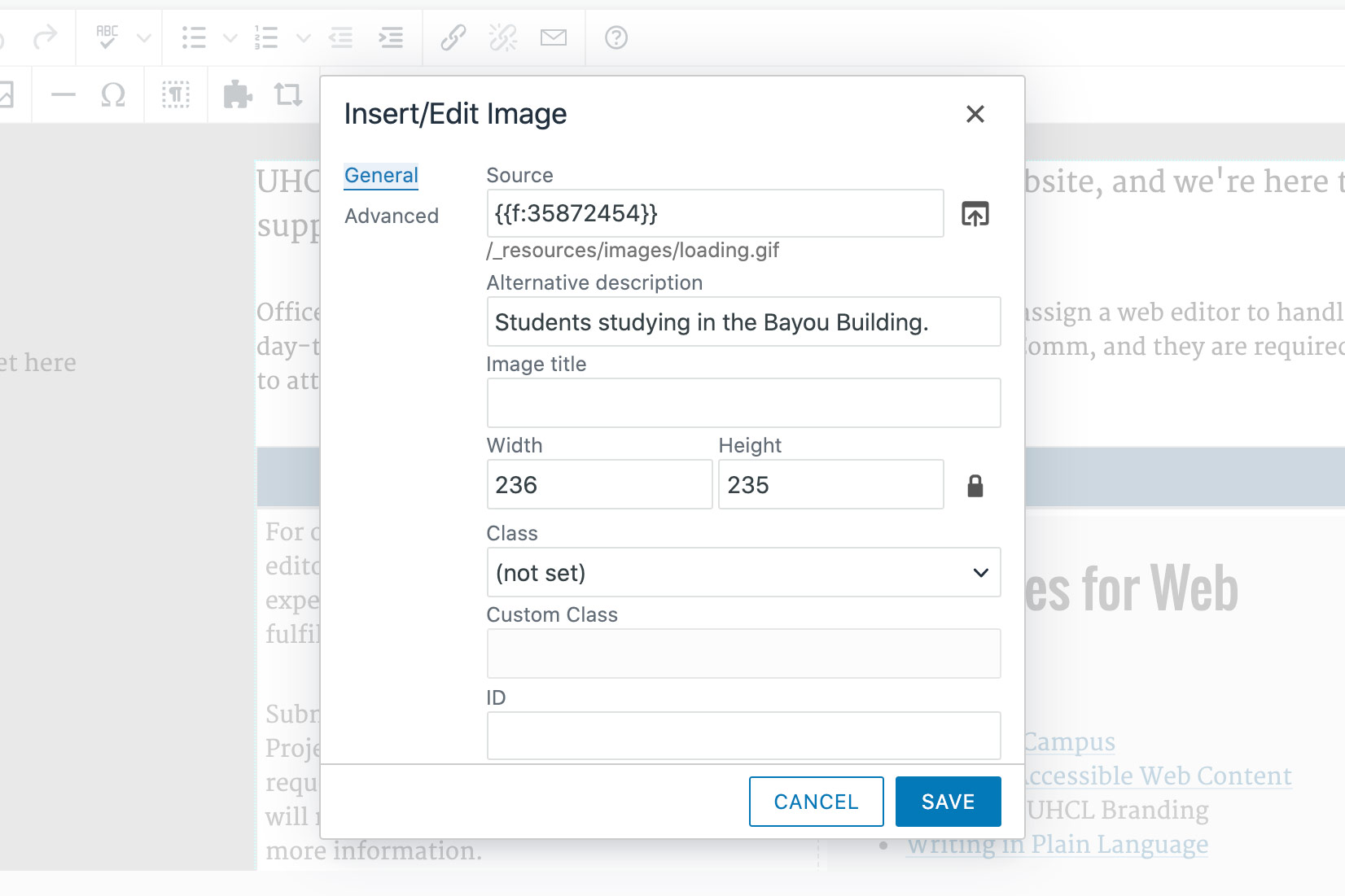Image resolution: width=1345 pixels, height=896 pixels.
Task: Open the numbered list style dropdown
Action: (304, 37)
